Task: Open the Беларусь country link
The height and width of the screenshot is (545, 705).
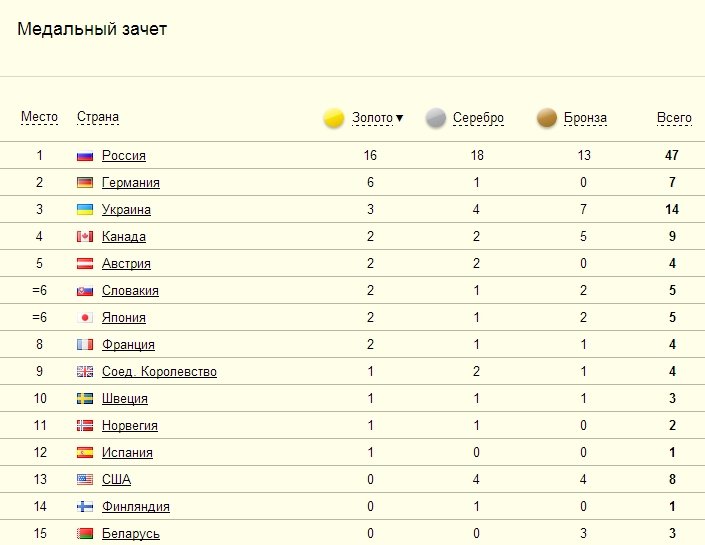Action: [131, 533]
